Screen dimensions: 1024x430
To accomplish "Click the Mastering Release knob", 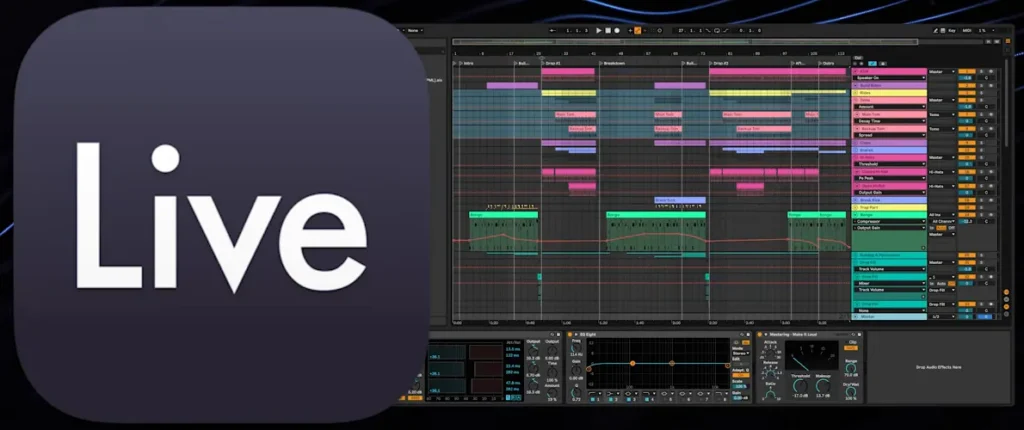I will pyautogui.click(x=771, y=372).
